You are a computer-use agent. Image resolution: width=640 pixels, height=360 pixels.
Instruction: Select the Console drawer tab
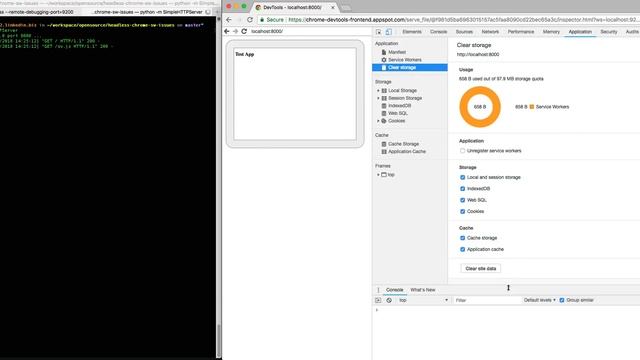(394, 290)
